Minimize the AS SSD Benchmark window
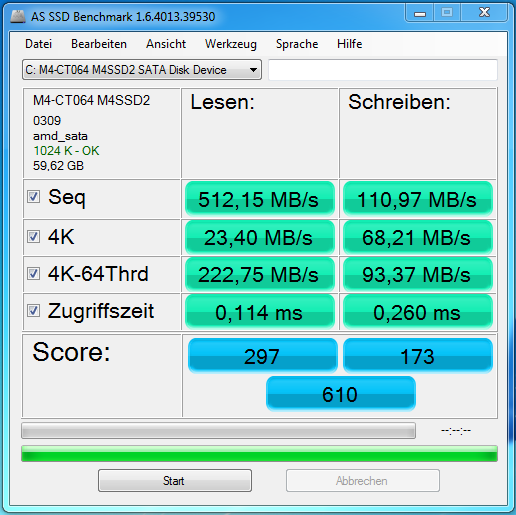The height and width of the screenshot is (515, 516). pyautogui.click(x=420, y=13)
